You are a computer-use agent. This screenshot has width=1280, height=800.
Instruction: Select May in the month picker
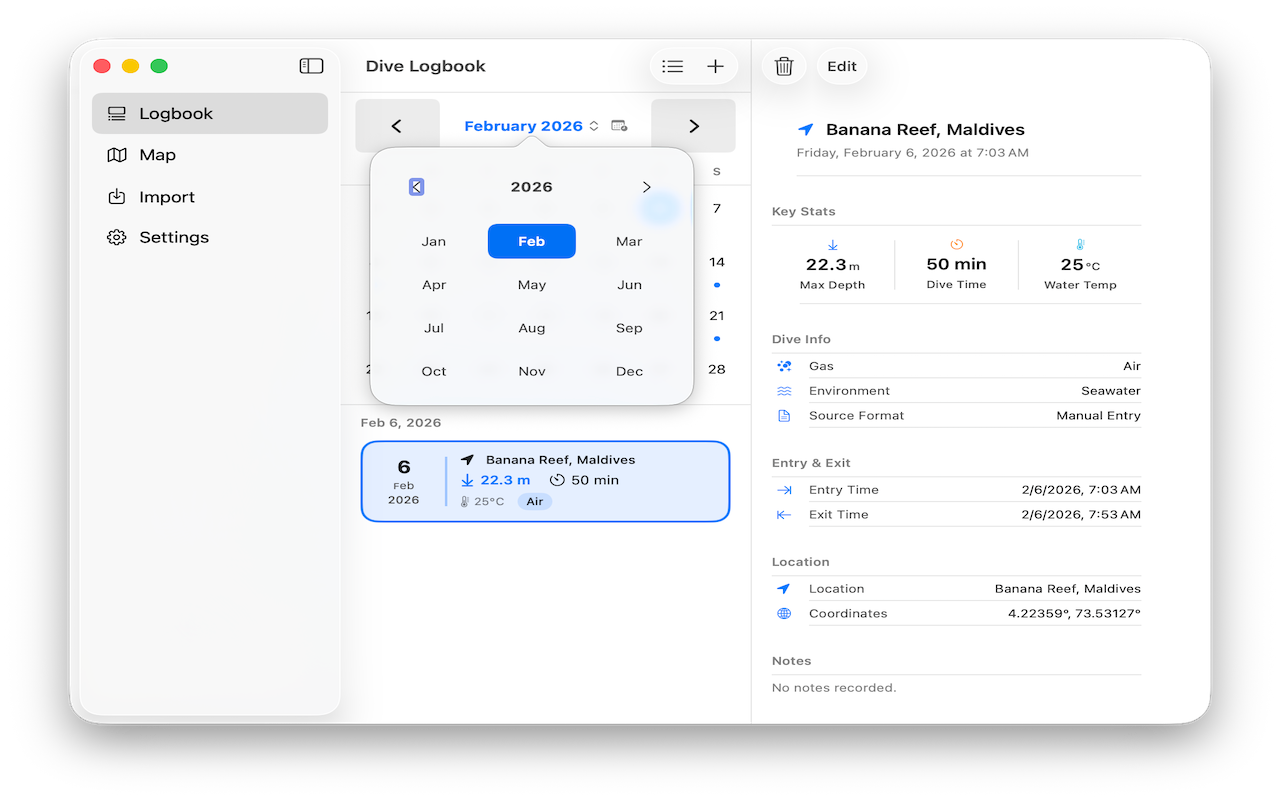click(x=531, y=285)
